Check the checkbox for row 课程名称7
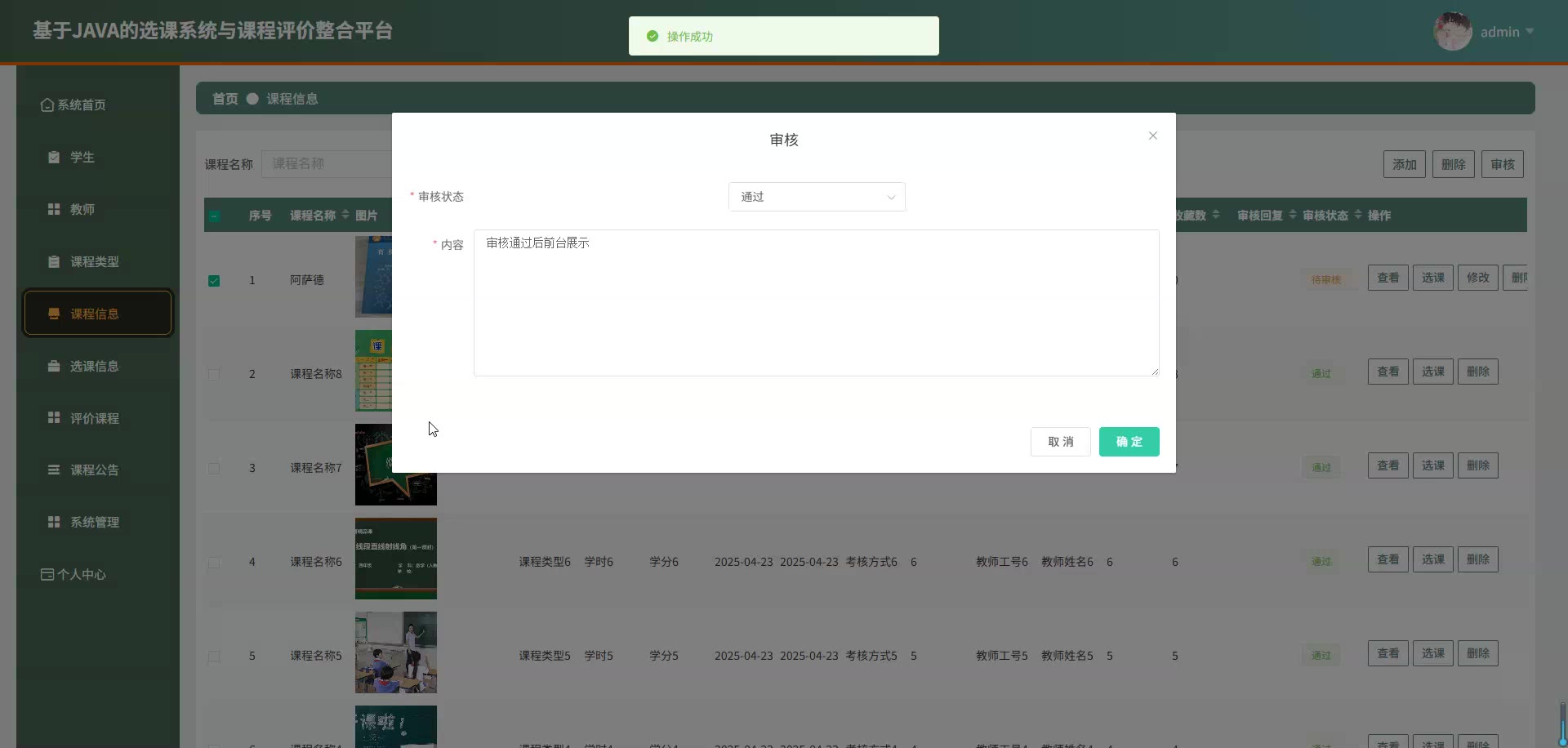This screenshot has height=748, width=1568. click(214, 469)
